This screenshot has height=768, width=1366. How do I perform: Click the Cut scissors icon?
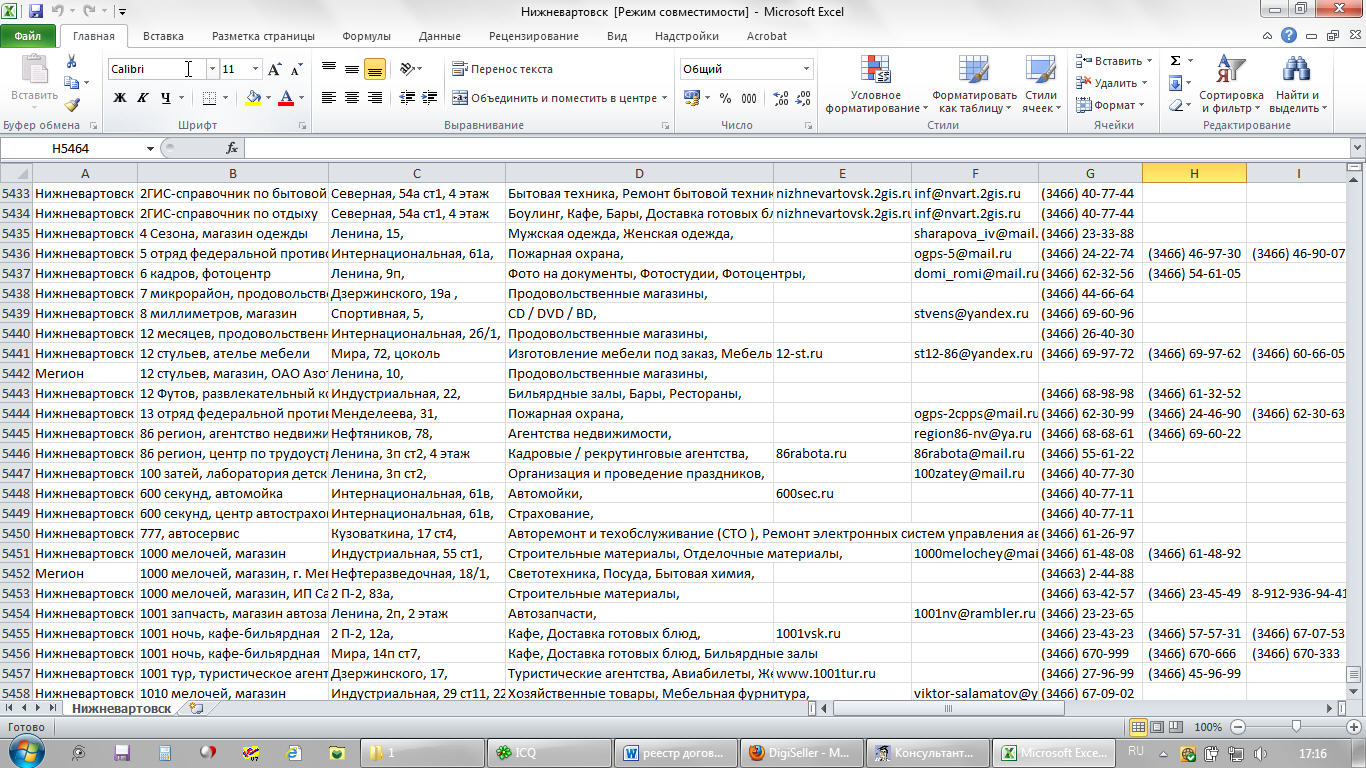(72, 62)
